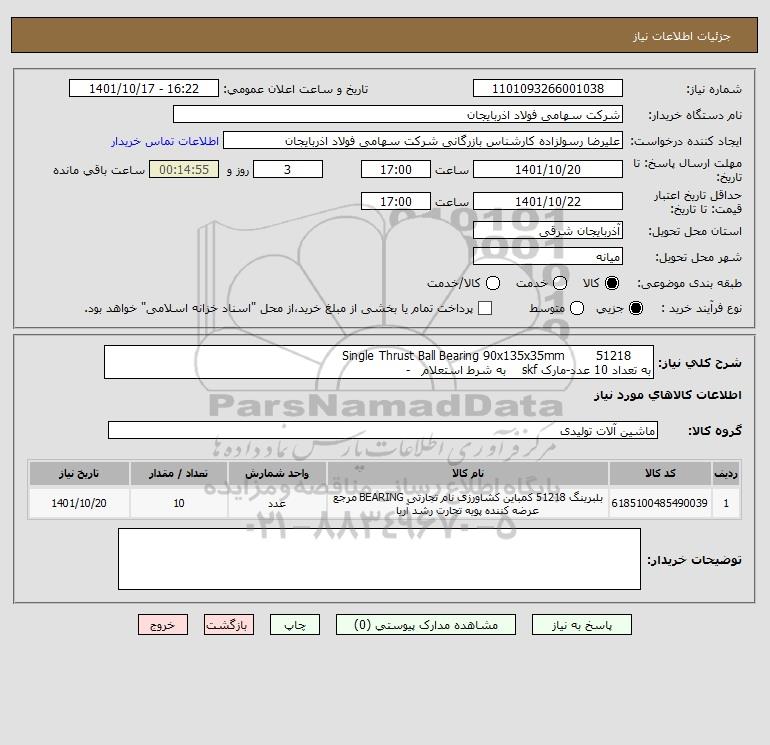770x745 pixels.
Task: Click the ردیف column header
Action: (725, 473)
